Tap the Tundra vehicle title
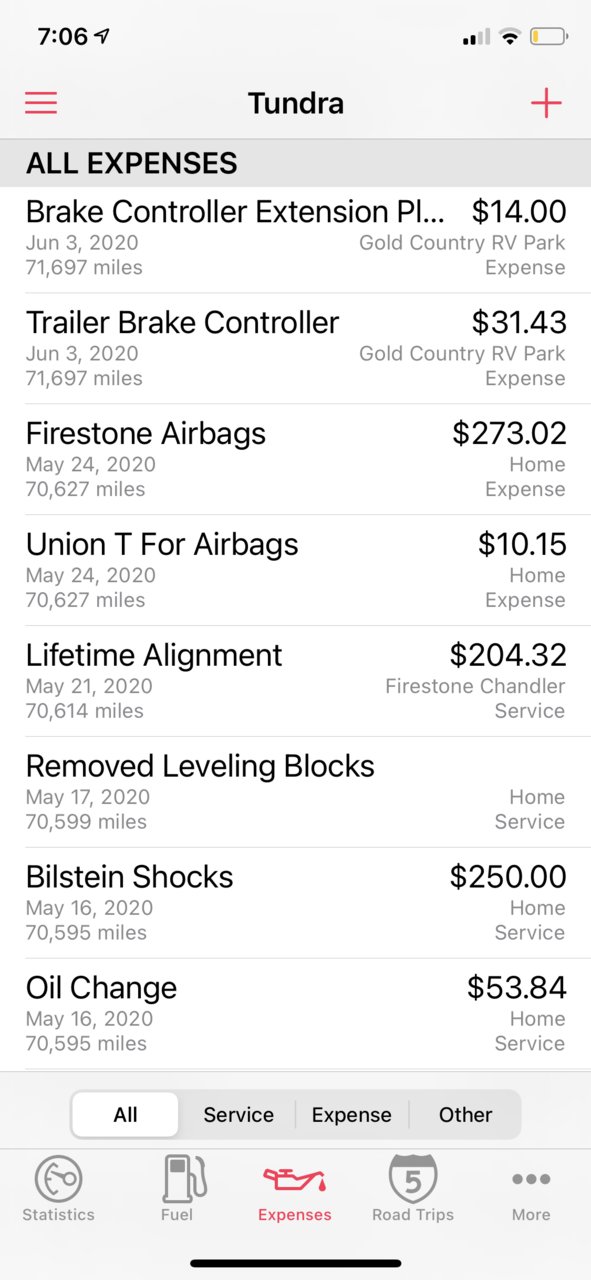 pyautogui.click(x=295, y=103)
